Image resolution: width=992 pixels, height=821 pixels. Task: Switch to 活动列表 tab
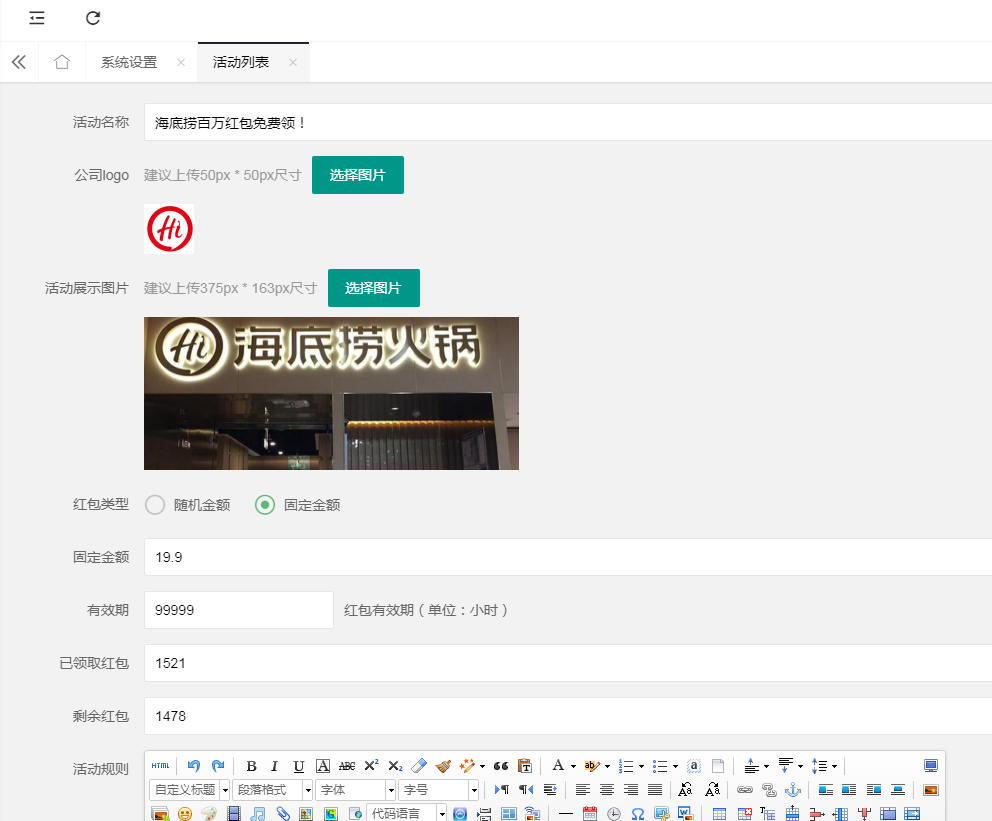coord(241,62)
